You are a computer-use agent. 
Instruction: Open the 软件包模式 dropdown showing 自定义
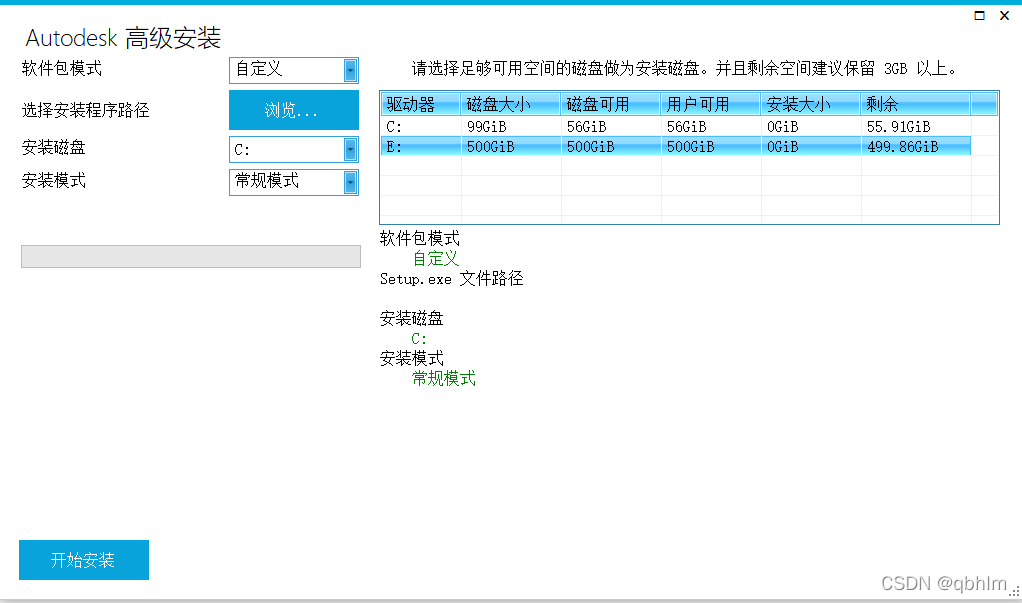[x=294, y=70]
